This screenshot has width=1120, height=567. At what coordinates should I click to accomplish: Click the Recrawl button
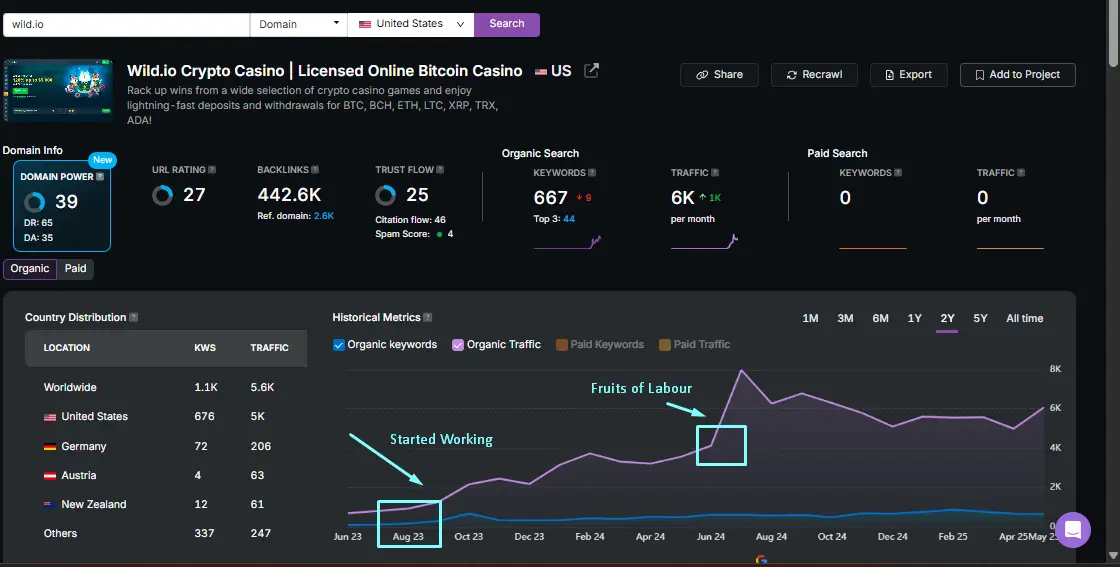coord(814,75)
